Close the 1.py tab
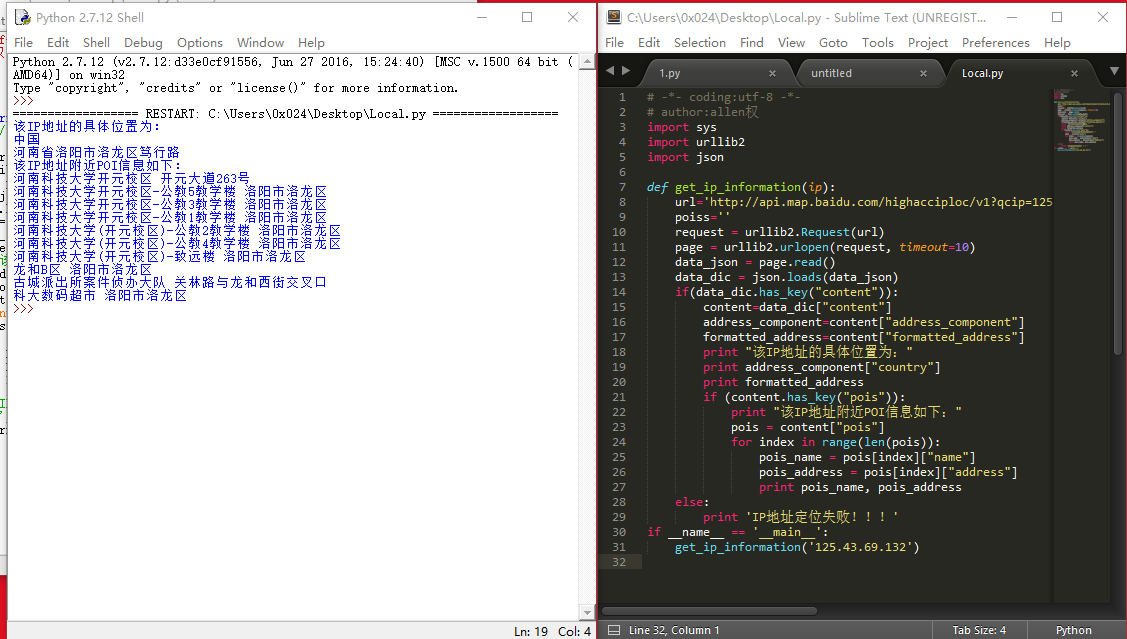The height and width of the screenshot is (639, 1127). click(x=773, y=73)
